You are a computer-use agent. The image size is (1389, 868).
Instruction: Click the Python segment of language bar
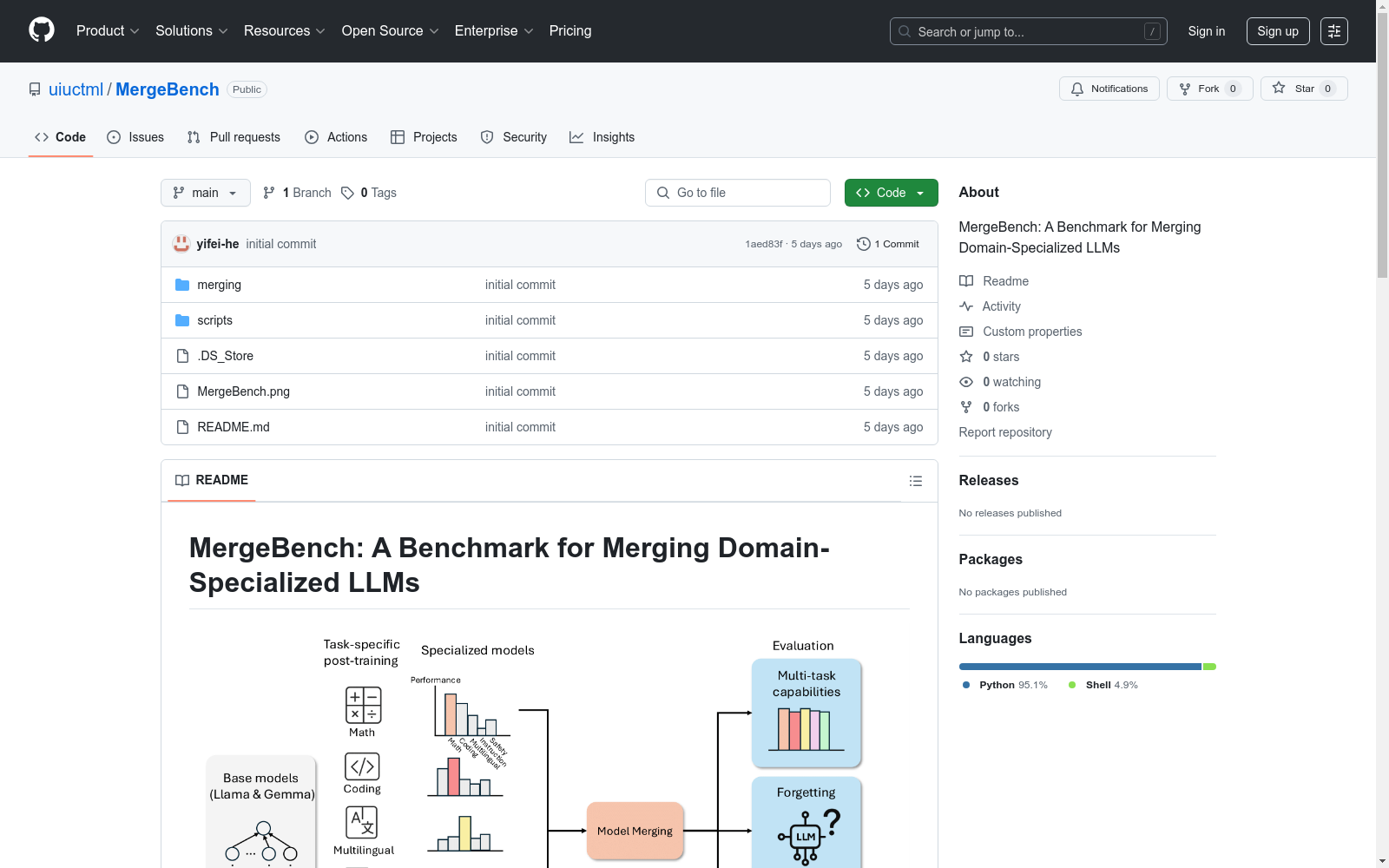coord(1080,667)
